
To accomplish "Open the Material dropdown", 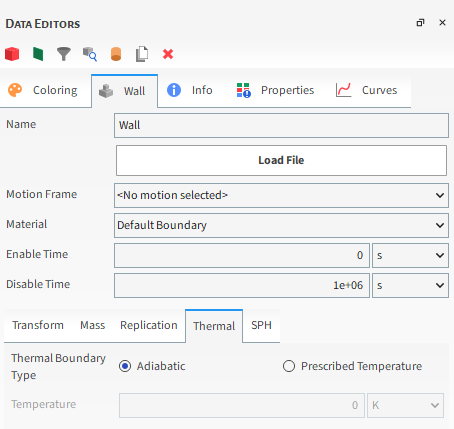I will [281, 225].
